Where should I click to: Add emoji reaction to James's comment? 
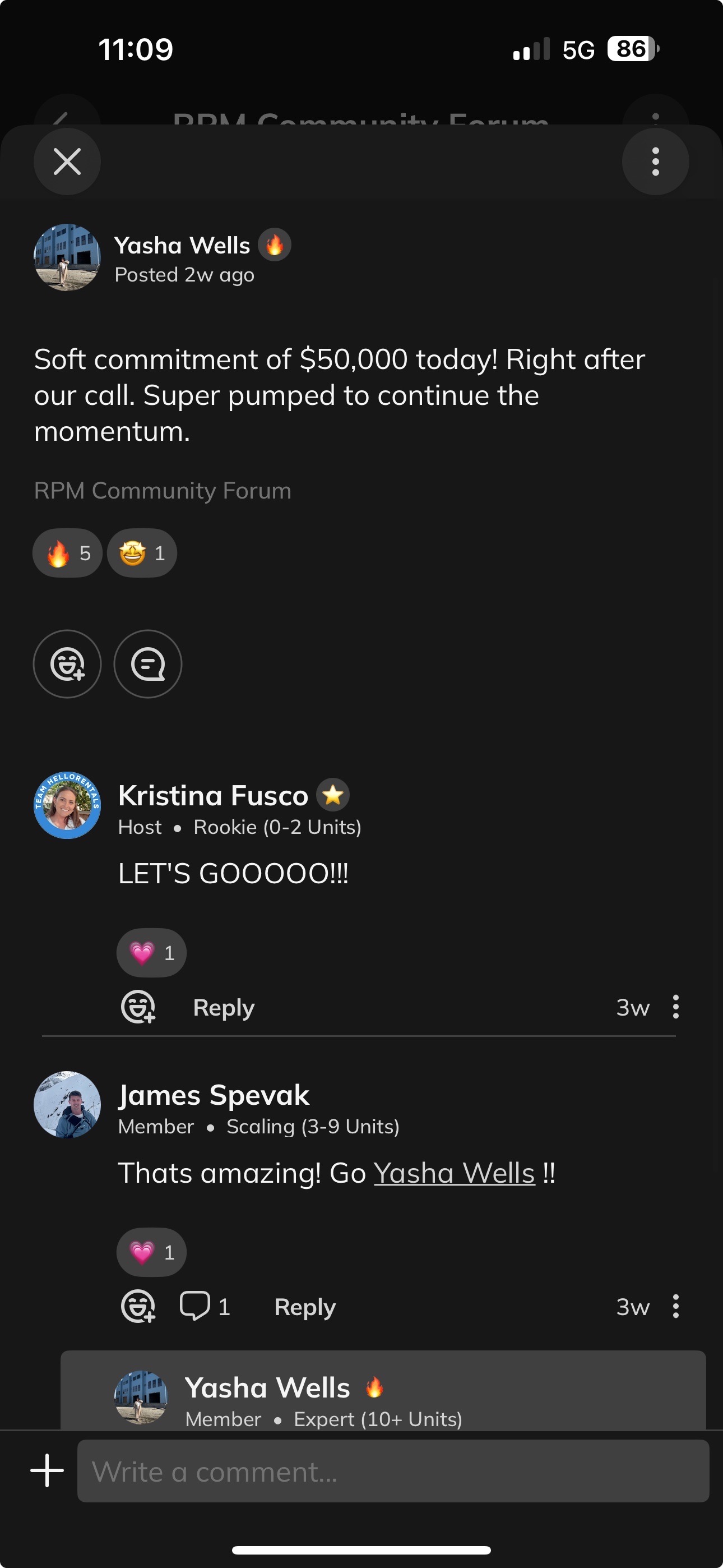click(138, 1307)
